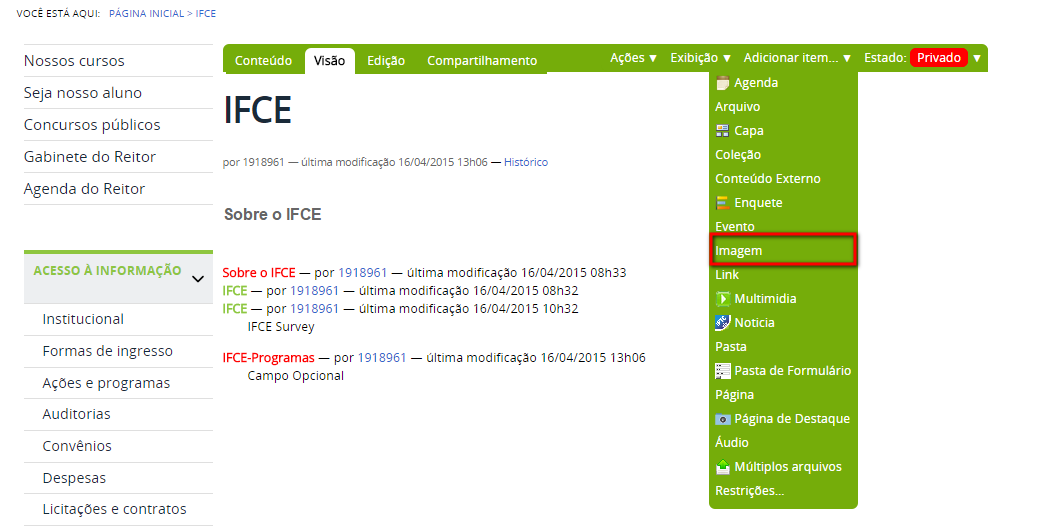
Task: Collapse the Acesso à Informação section
Action: [x=197, y=279]
